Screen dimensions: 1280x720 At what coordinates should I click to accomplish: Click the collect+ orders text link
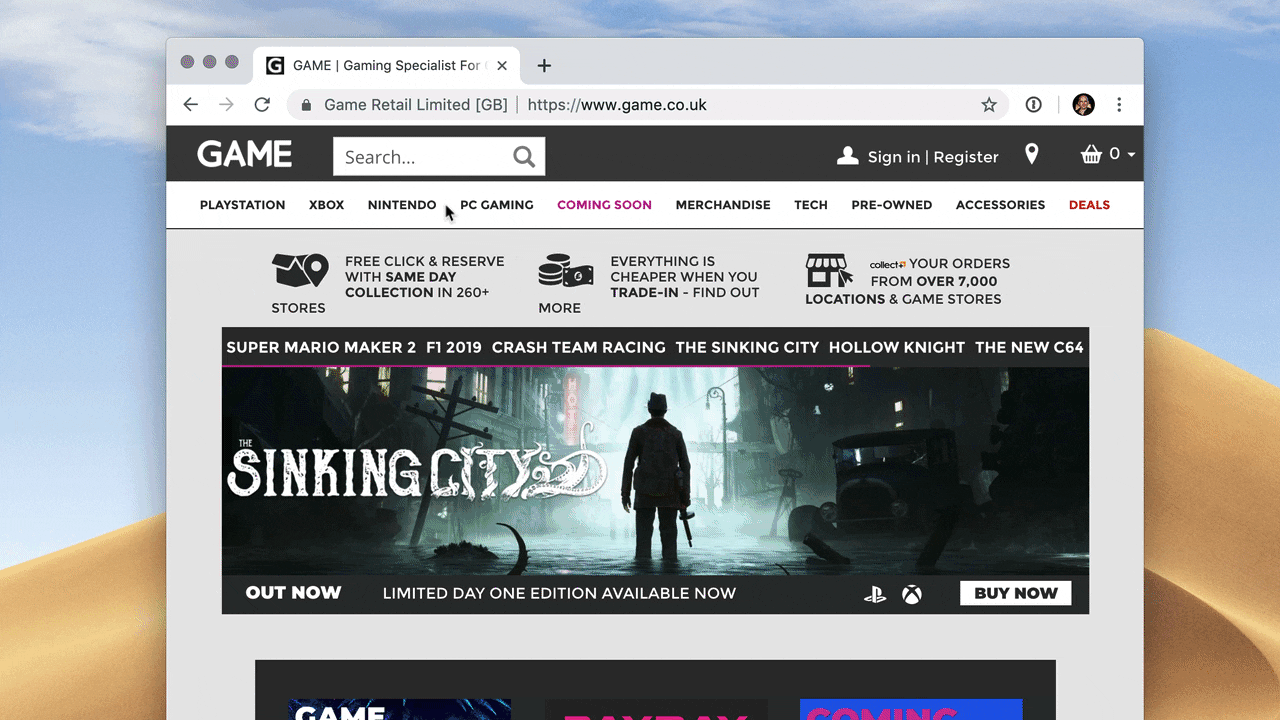(x=908, y=281)
